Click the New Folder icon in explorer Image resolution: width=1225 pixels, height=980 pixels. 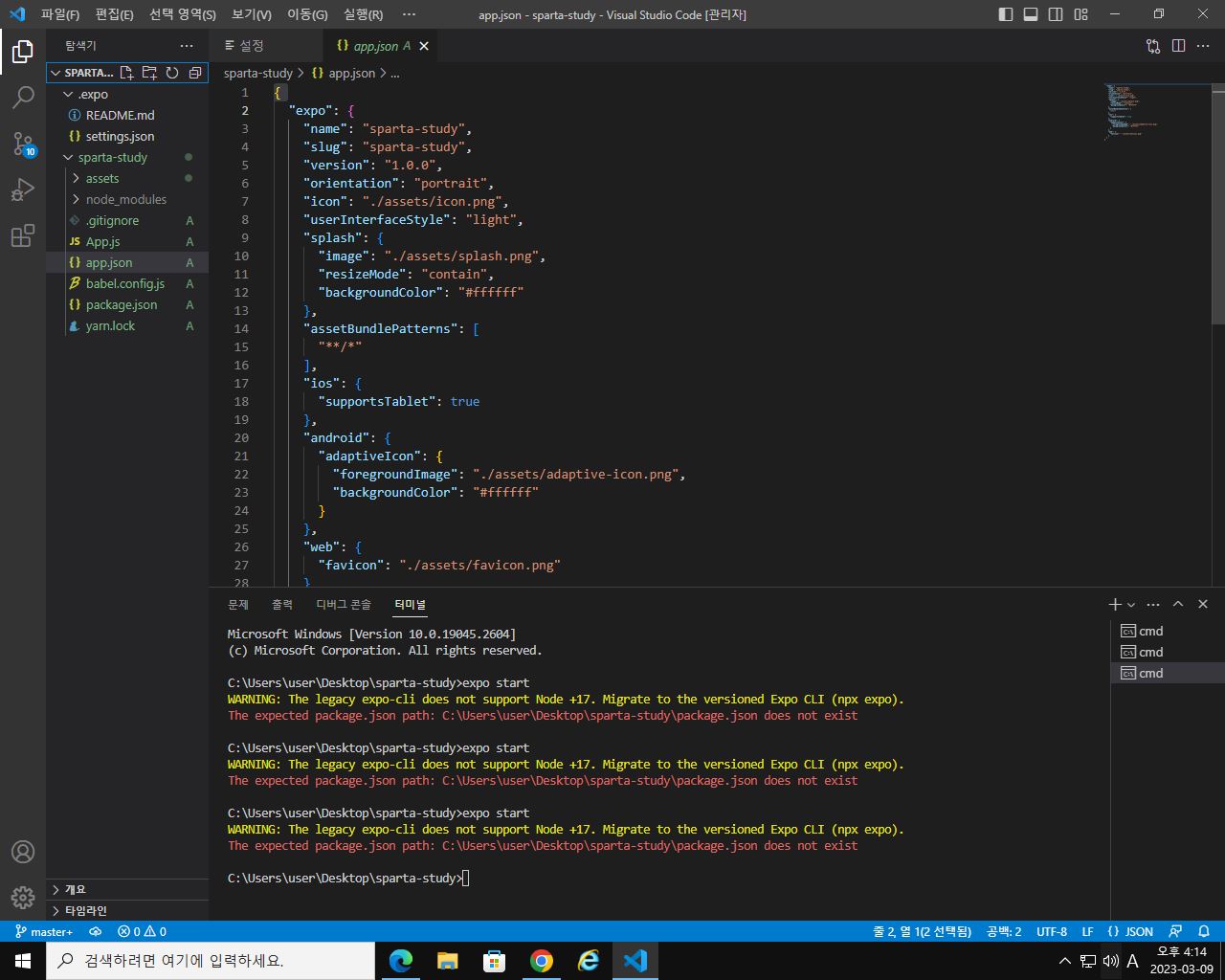(x=149, y=73)
